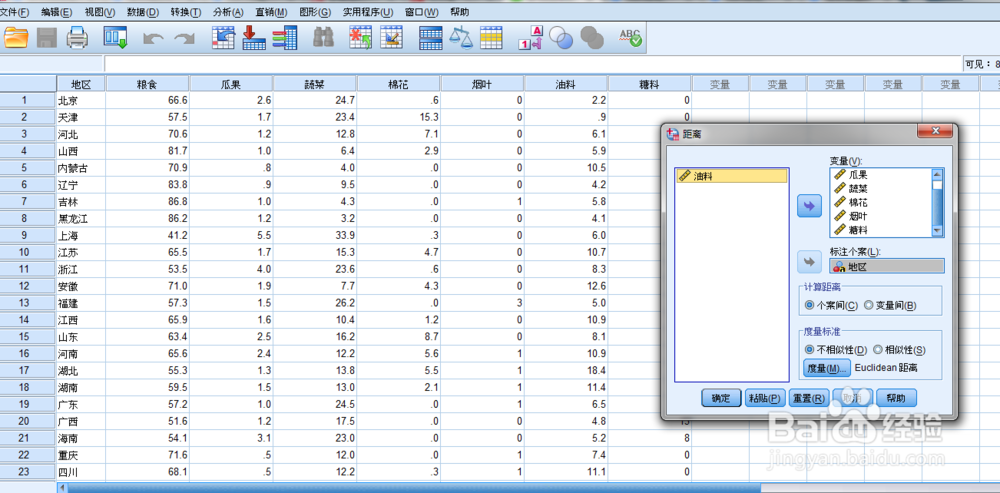Select the 烟叶 column header
Viewport: 1000px width, 493px height.
[x=482, y=84]
